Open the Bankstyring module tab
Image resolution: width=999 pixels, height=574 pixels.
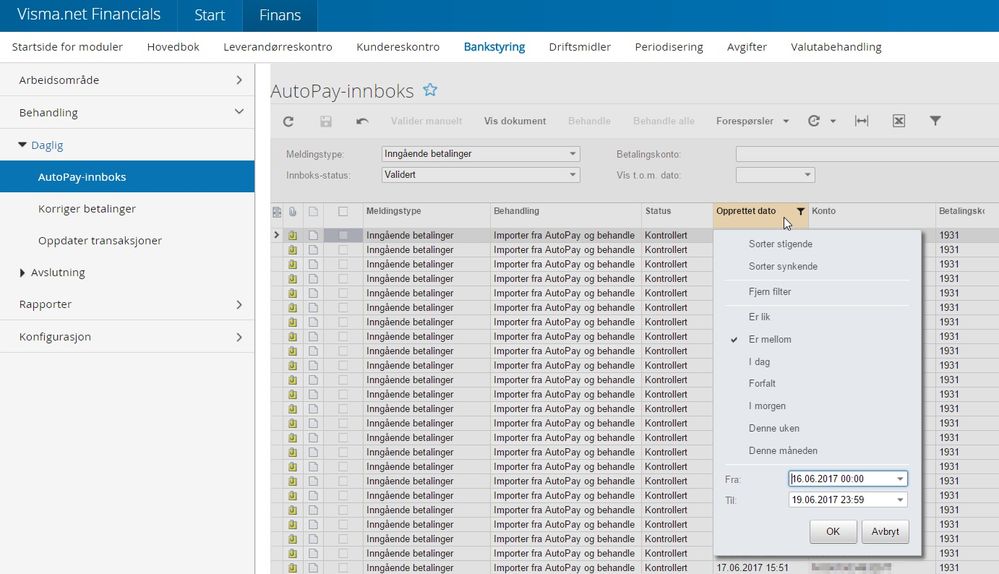tap(494, 47)
